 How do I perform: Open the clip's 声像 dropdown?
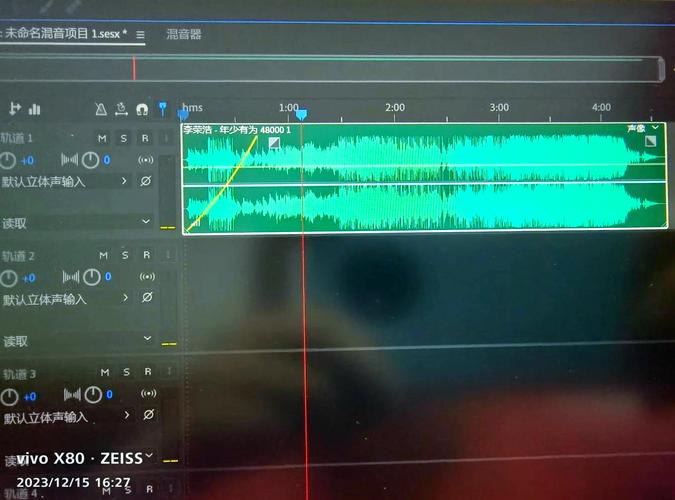(x=643, y=128)
